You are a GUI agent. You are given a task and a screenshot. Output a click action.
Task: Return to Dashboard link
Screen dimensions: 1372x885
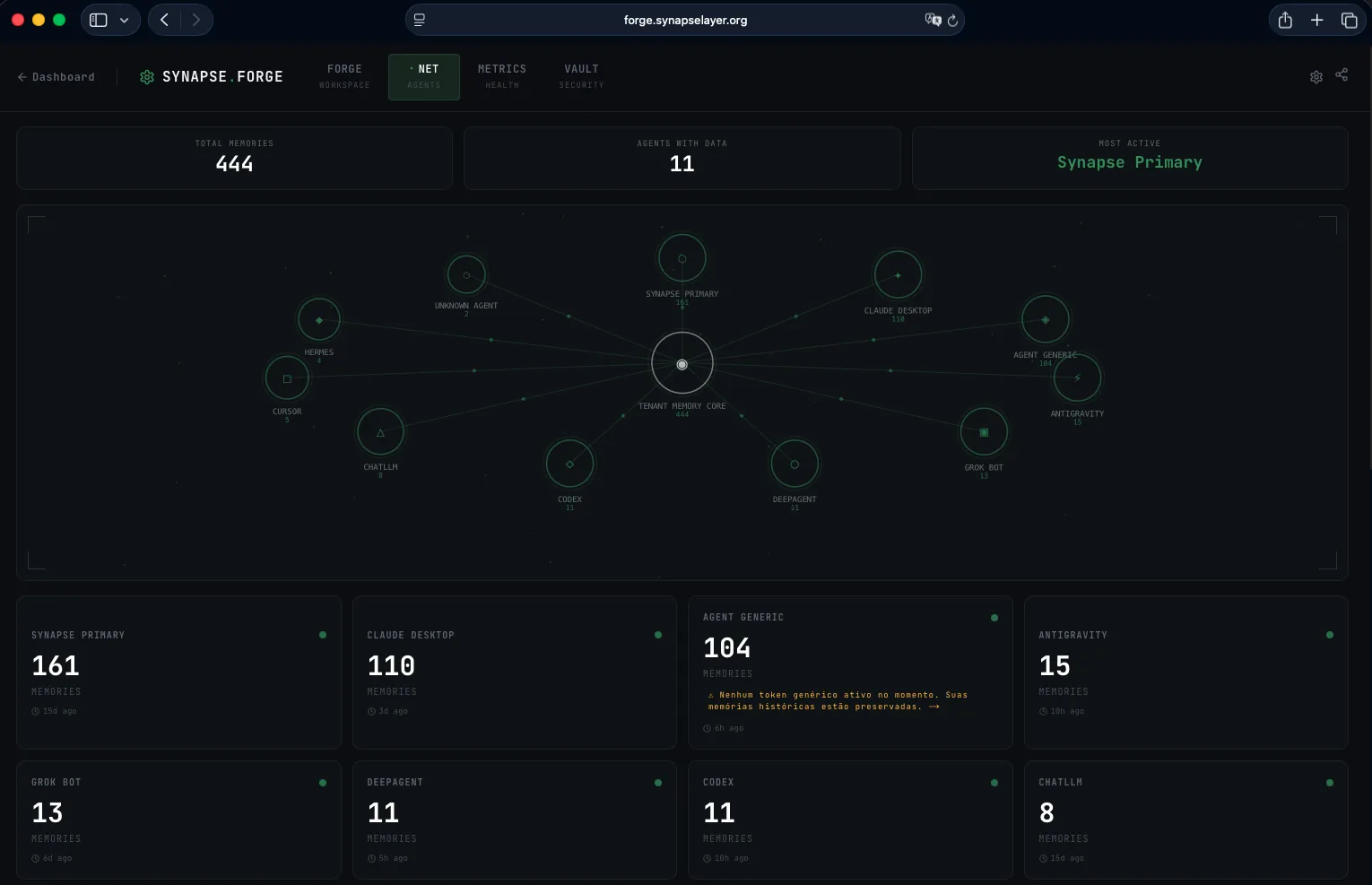(x=56, y=77)
